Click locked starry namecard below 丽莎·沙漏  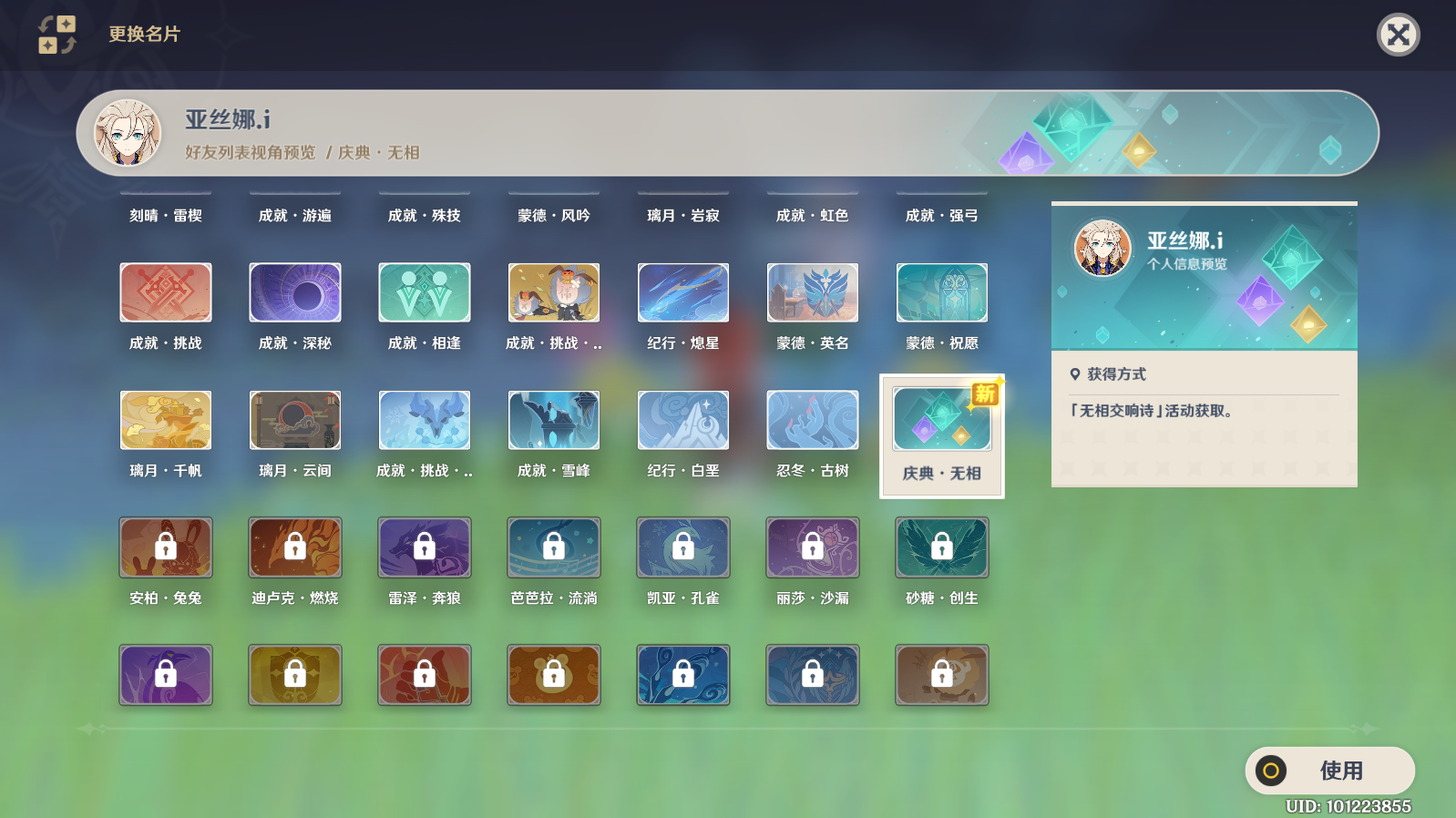click(813, 675)
